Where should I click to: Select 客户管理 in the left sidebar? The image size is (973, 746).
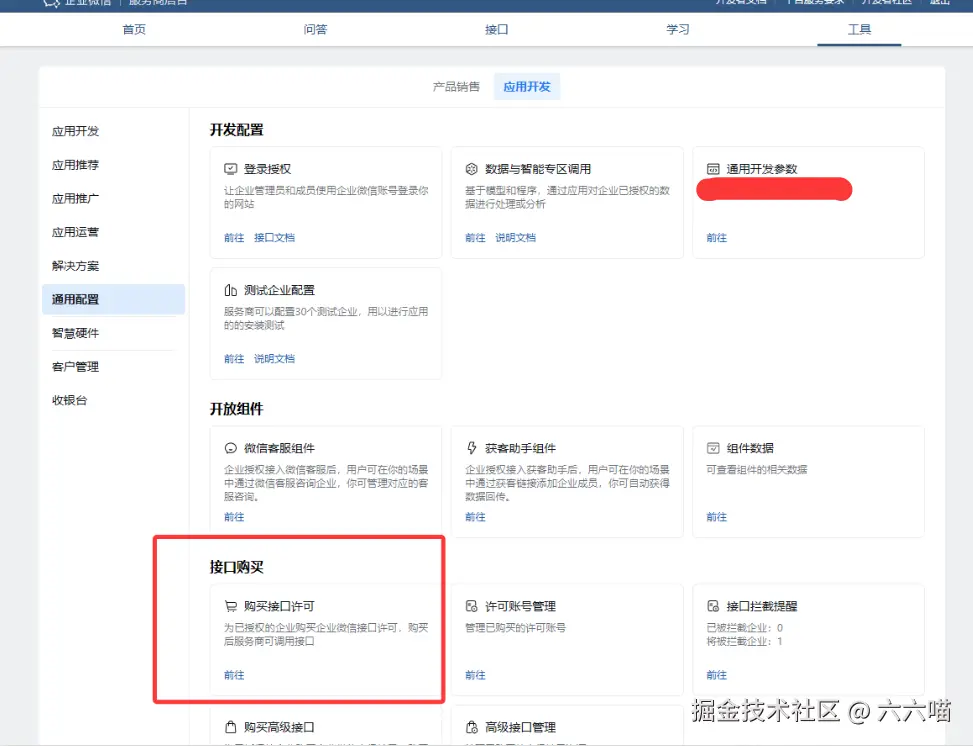point(75,366)
